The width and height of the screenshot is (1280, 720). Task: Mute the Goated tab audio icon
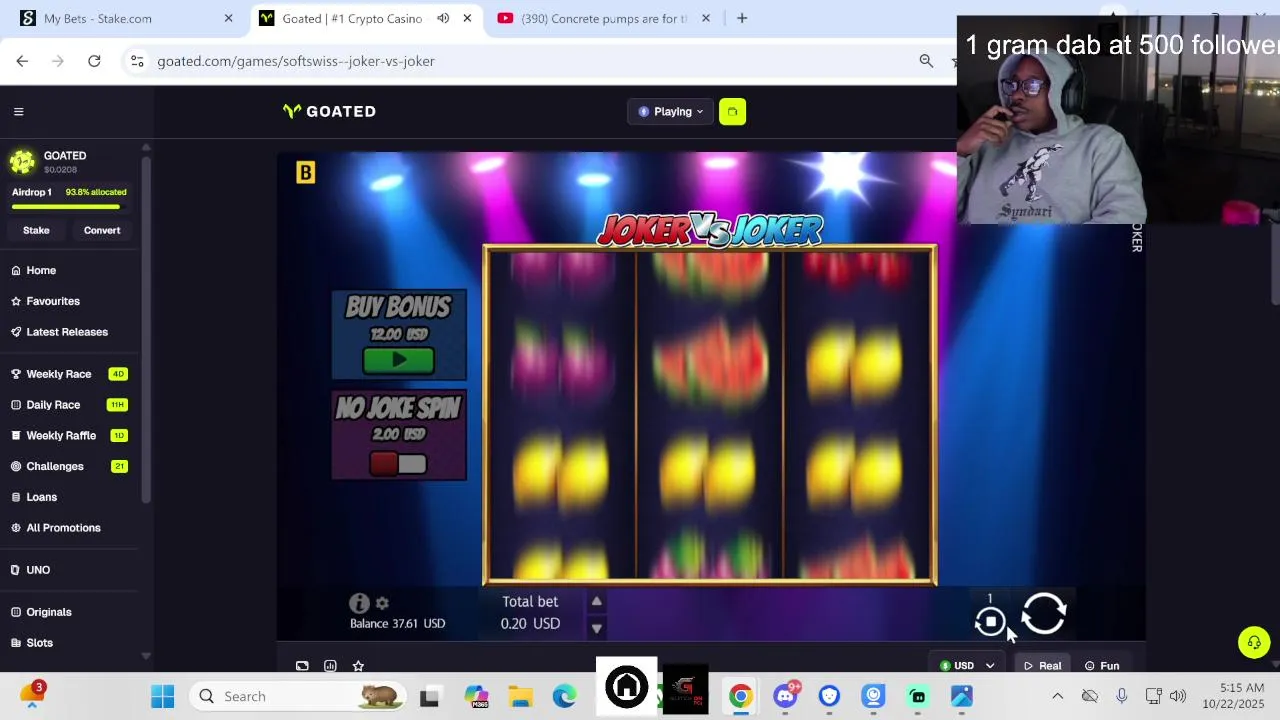(443, 18)
